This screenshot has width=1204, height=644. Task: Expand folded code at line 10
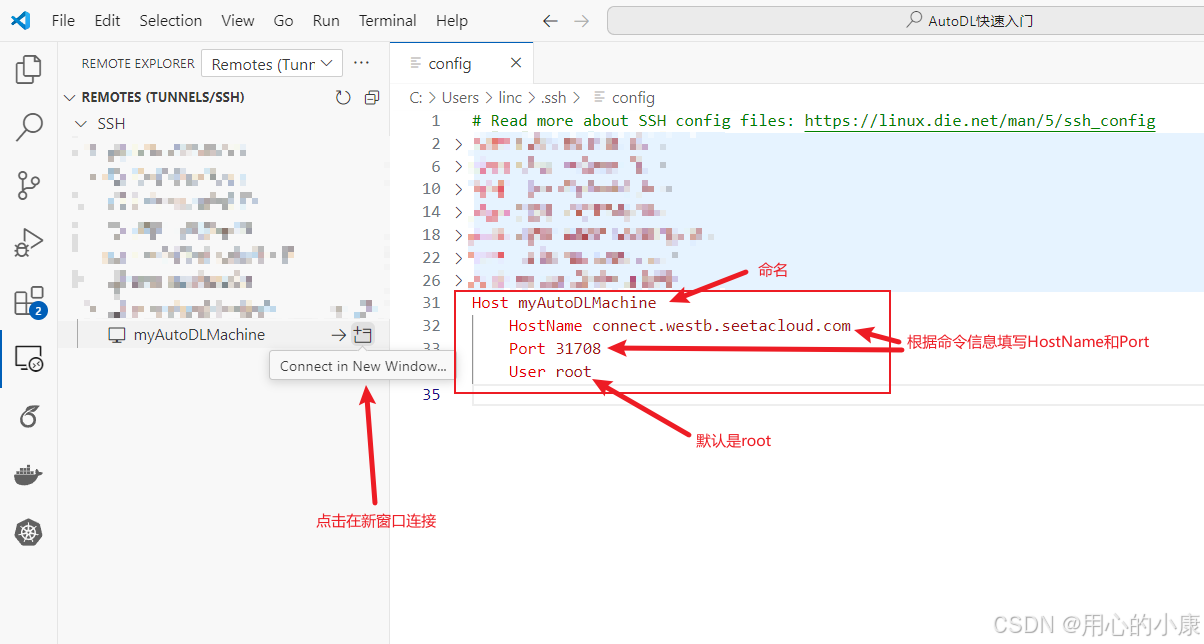pyautogui.click(x=459, y=189)
